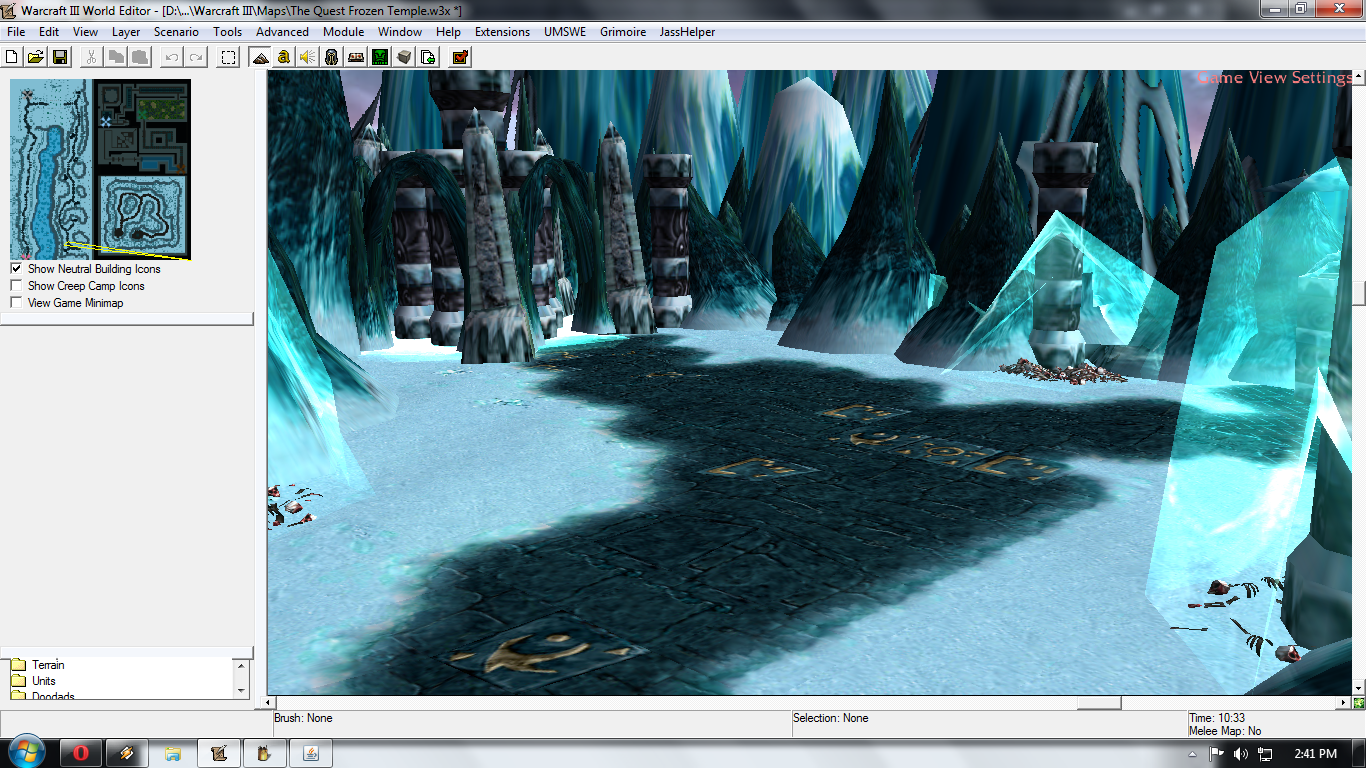Click the Open map folder icon

click(36, 57)
